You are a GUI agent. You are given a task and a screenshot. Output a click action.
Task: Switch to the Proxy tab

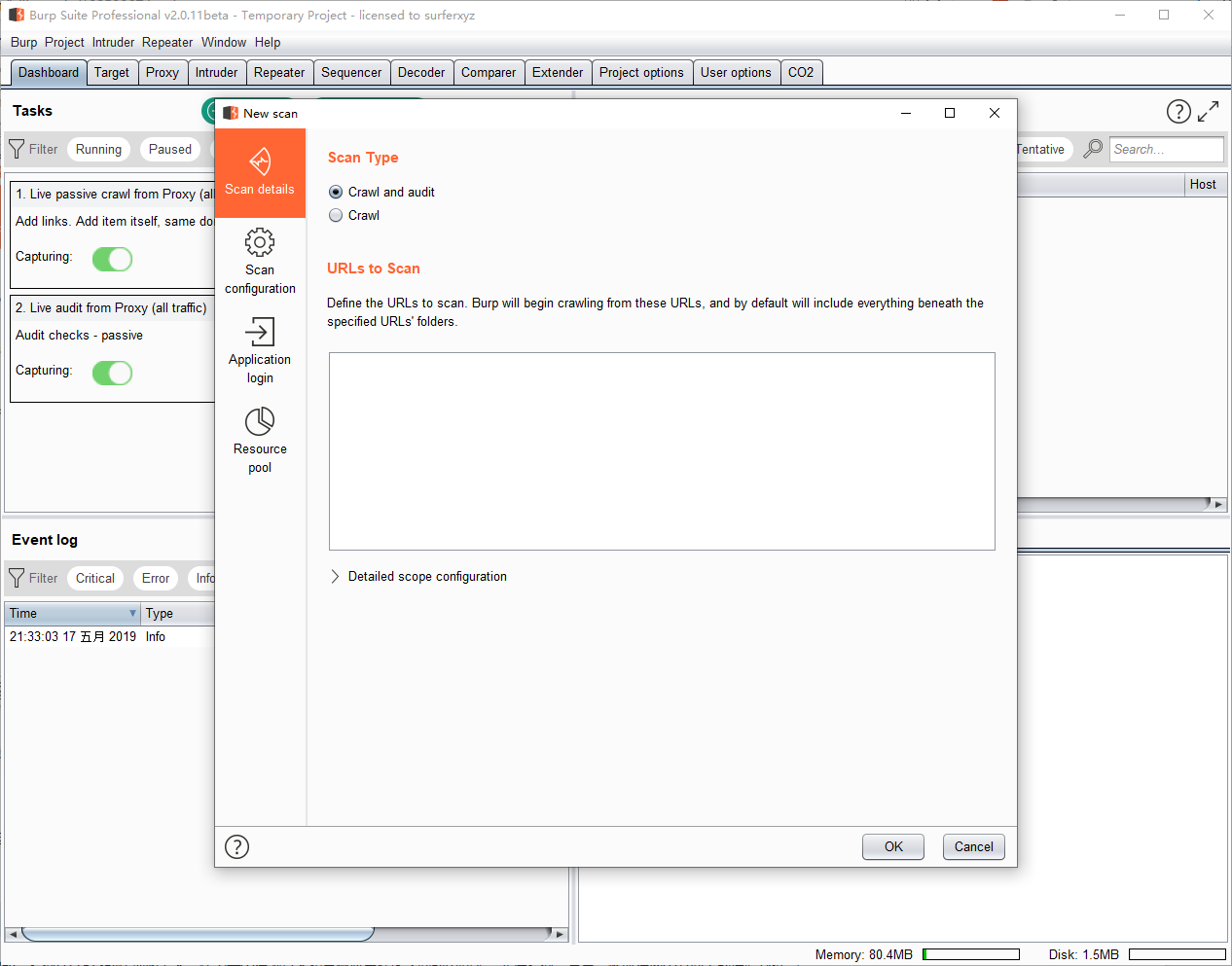(x=162, y=73)
